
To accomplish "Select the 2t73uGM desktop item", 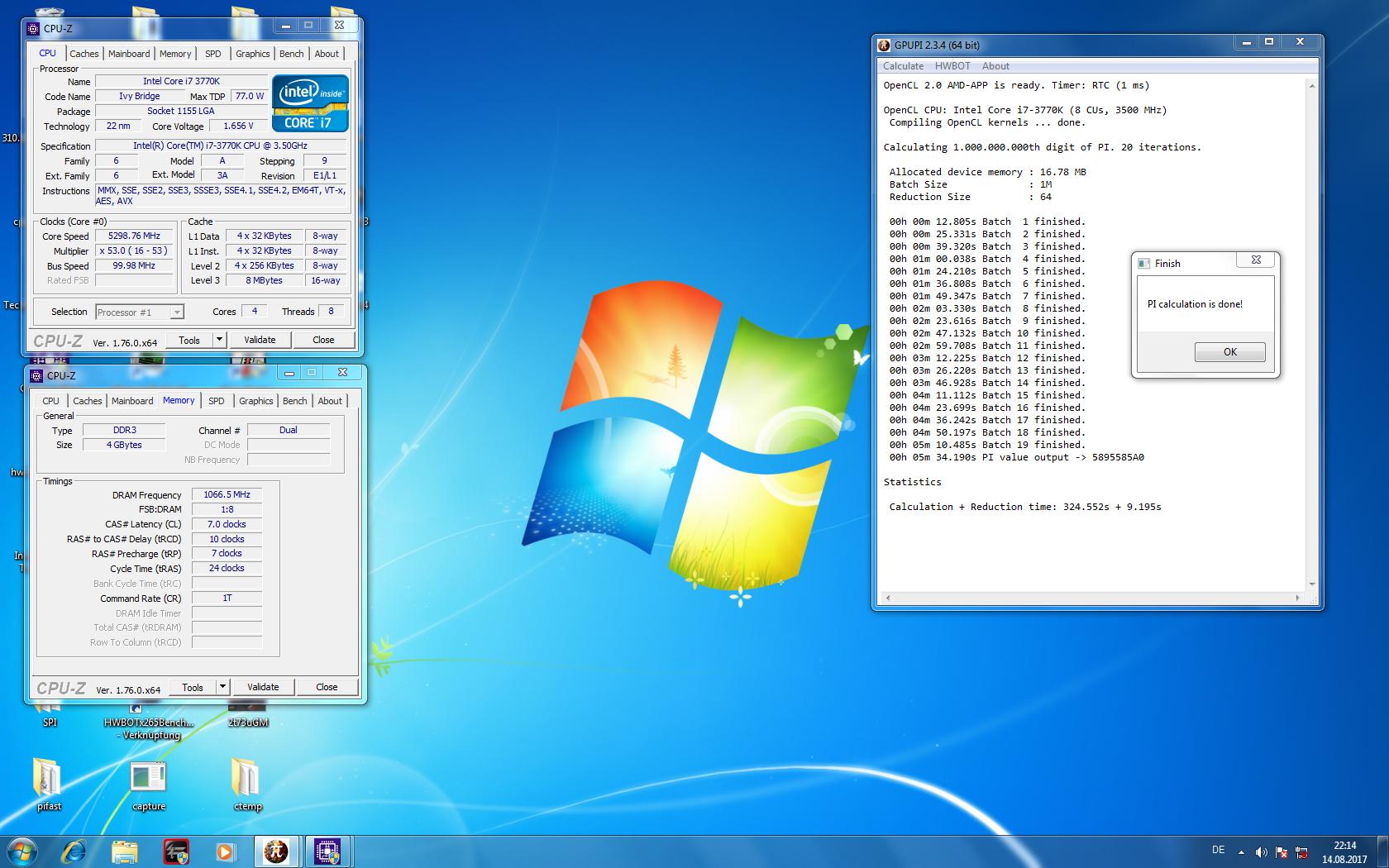I will coord(248,722).
